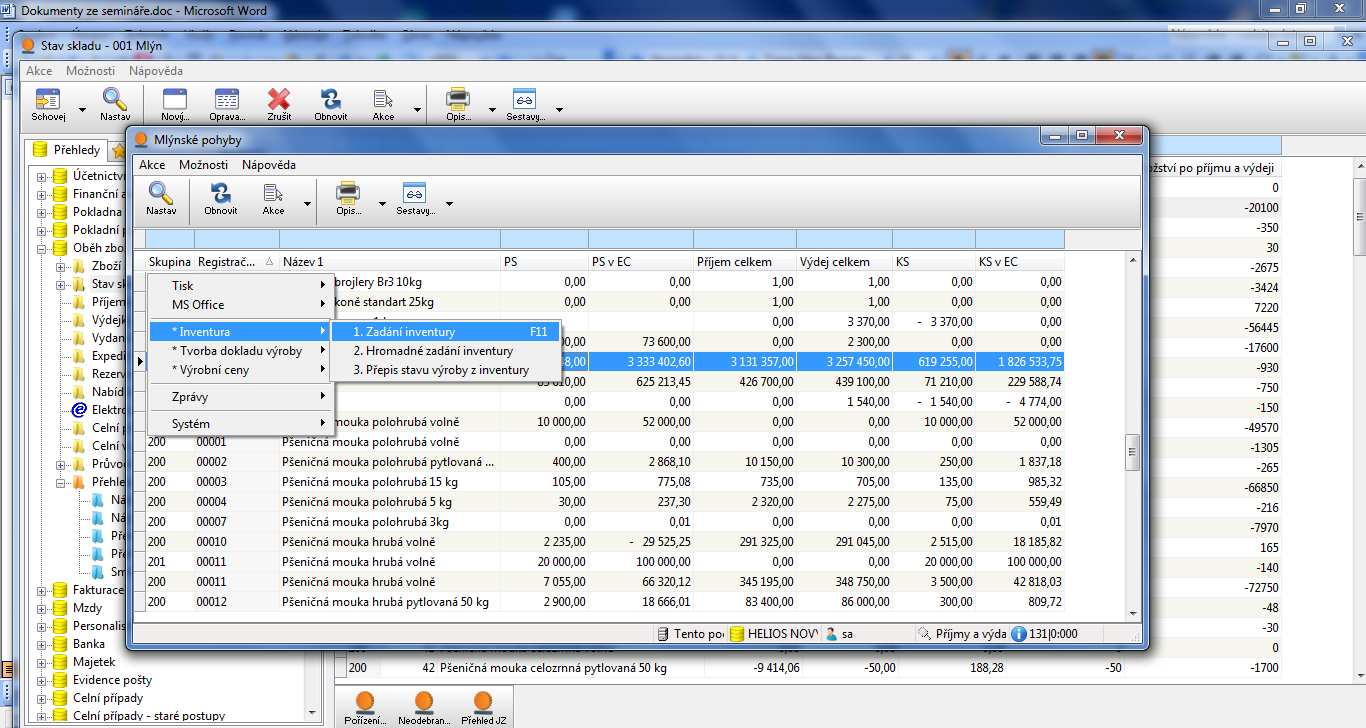Click the user icon beside 'sa'
This screenshot has height=728, width=1366.
coord(831,633)
